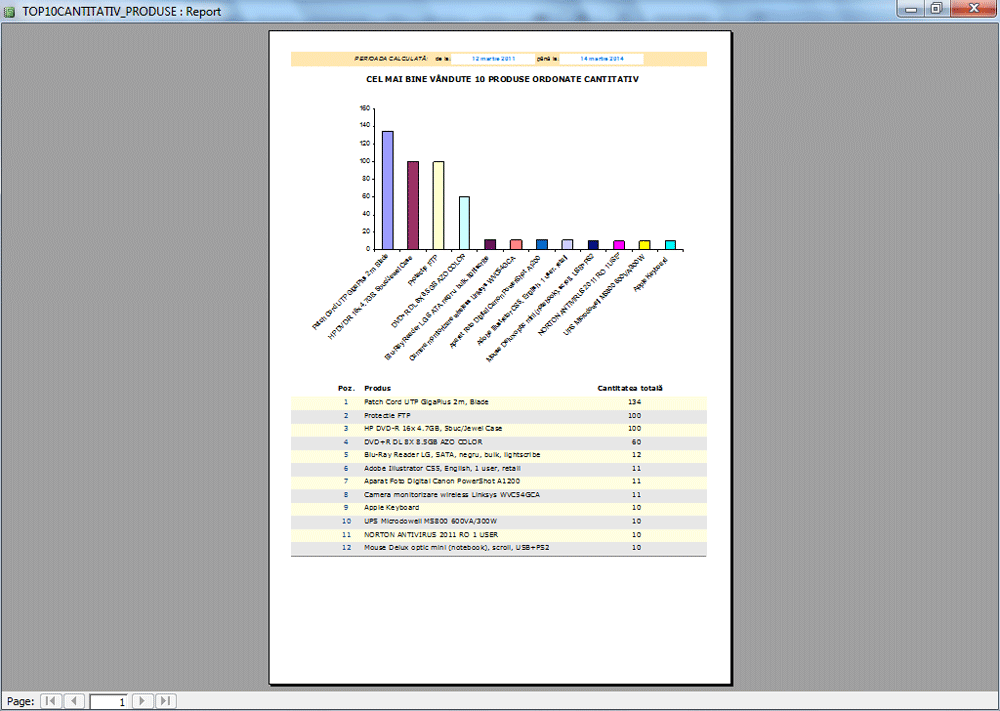Viewport: 1000px width, 711px height.
Task: Click the quantity '11' for Adobe Illustrator
Action: [x=636, y=469]
